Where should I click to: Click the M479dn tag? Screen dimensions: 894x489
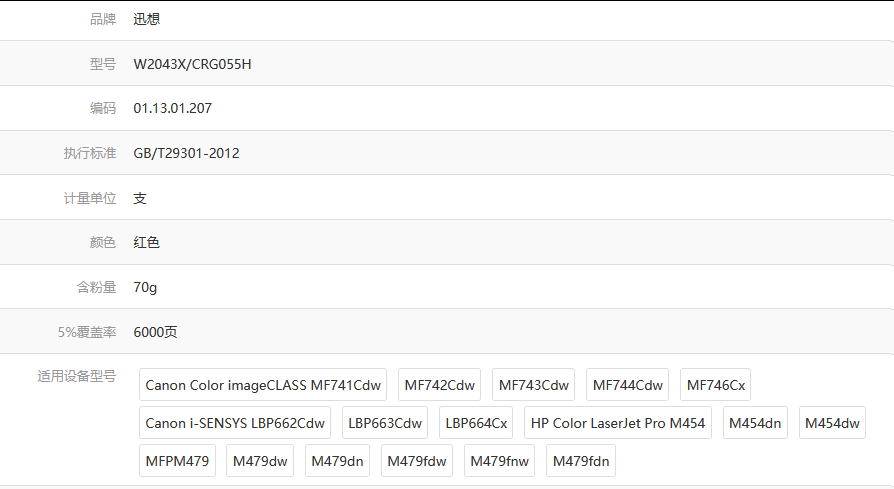tap(337, 461)
